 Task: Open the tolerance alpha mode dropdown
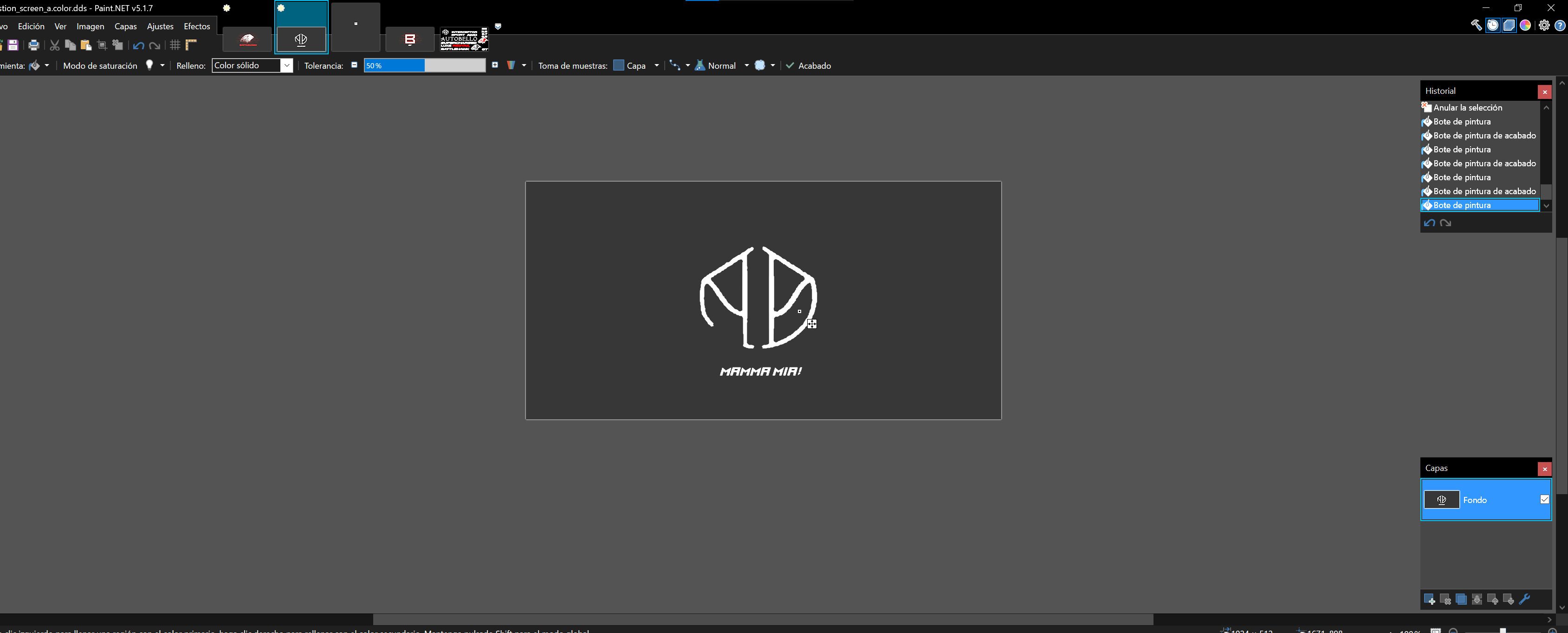[516, 65]
